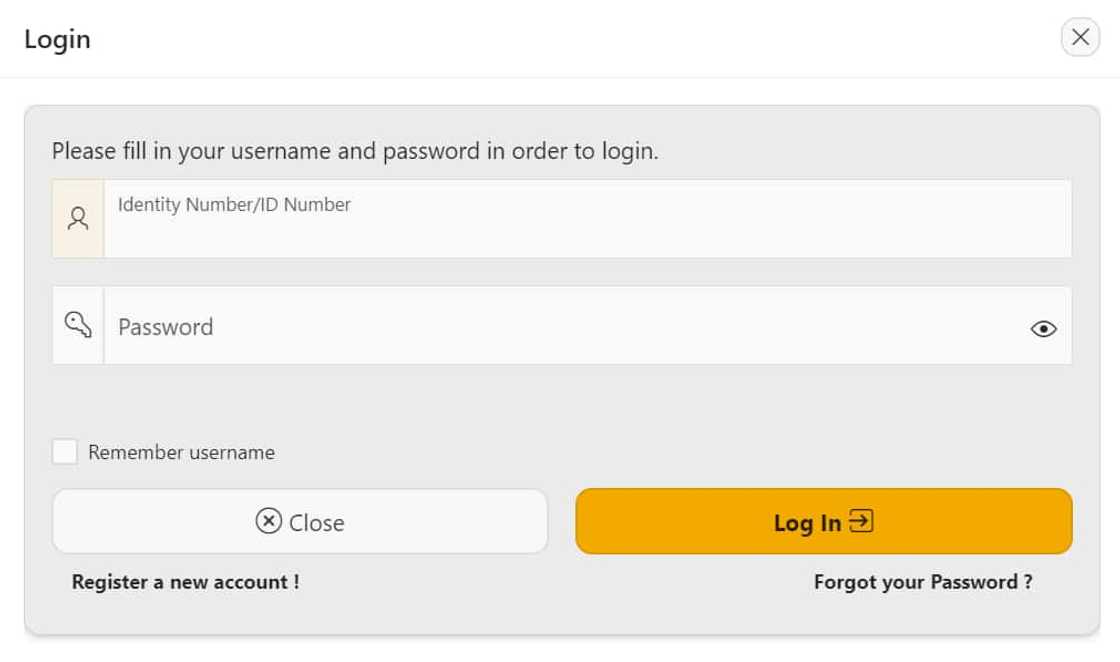This screenshot has width=1120, height=662.
Task: Dismiss the Login dialog with top-right X
Action: (x=1079, y=38)
